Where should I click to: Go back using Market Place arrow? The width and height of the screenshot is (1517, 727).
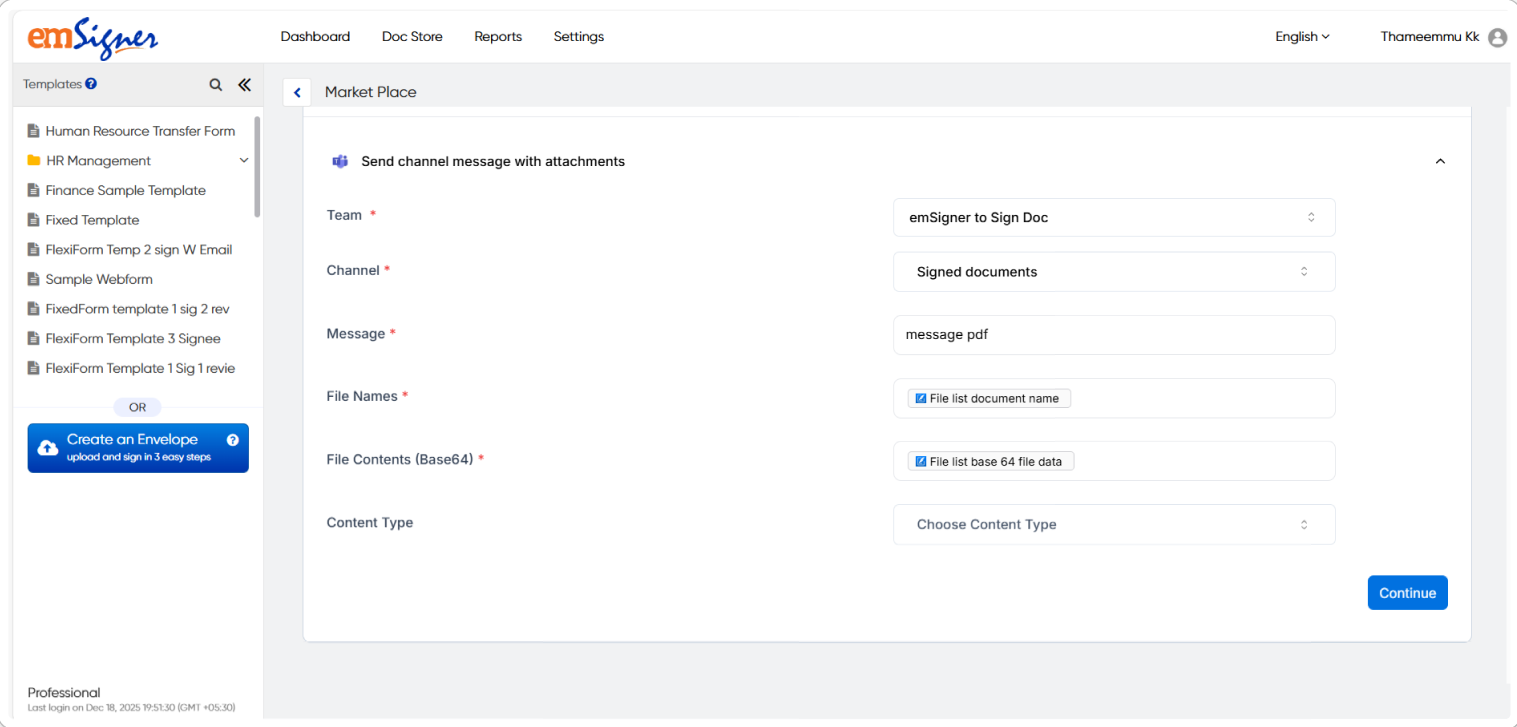point(297,92)
